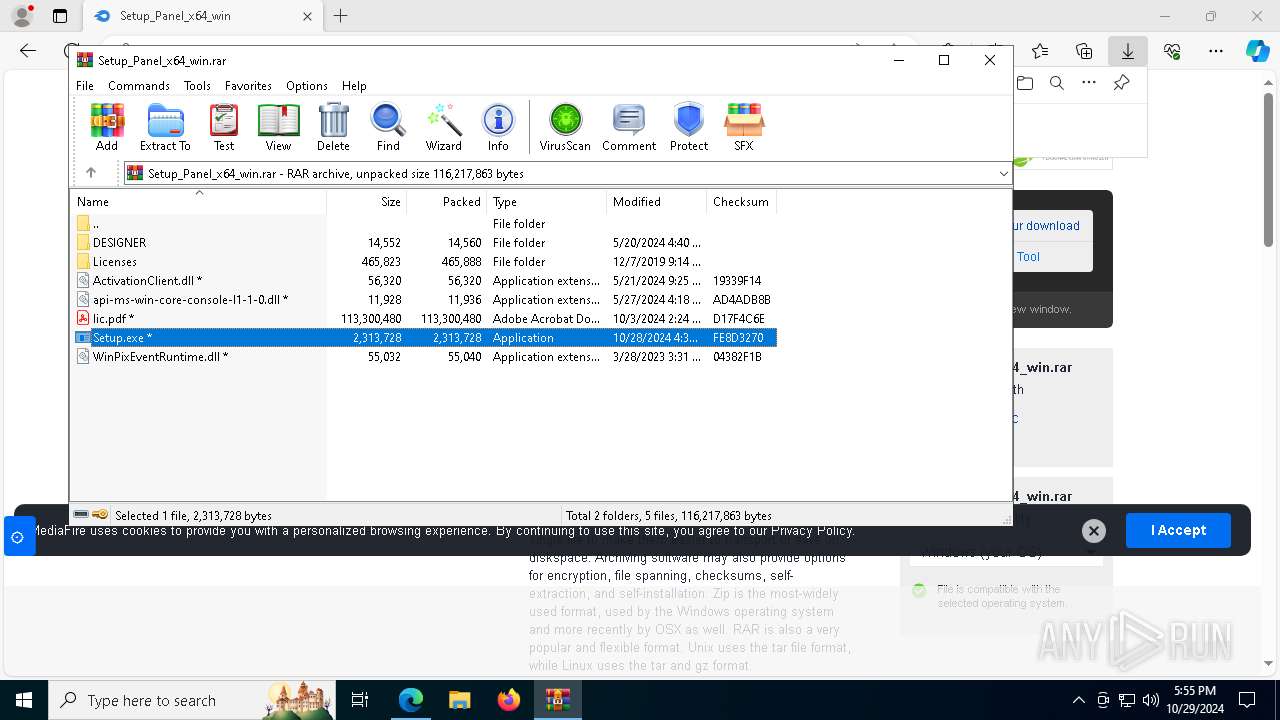Launch the Wizard tool

[x=443, y=127]
